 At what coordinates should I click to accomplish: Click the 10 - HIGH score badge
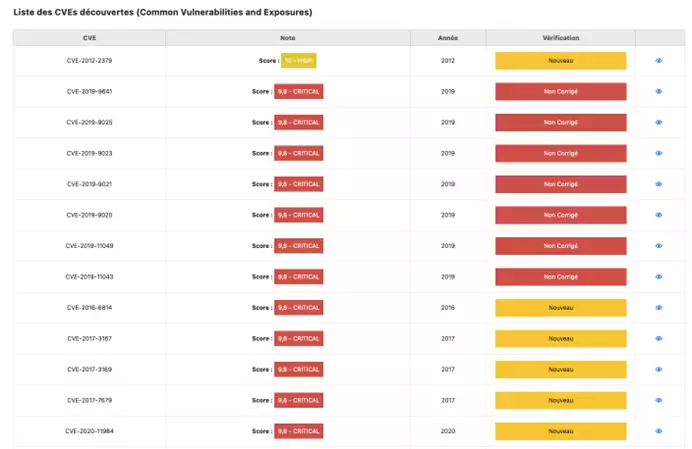click(x=299, y=60)
